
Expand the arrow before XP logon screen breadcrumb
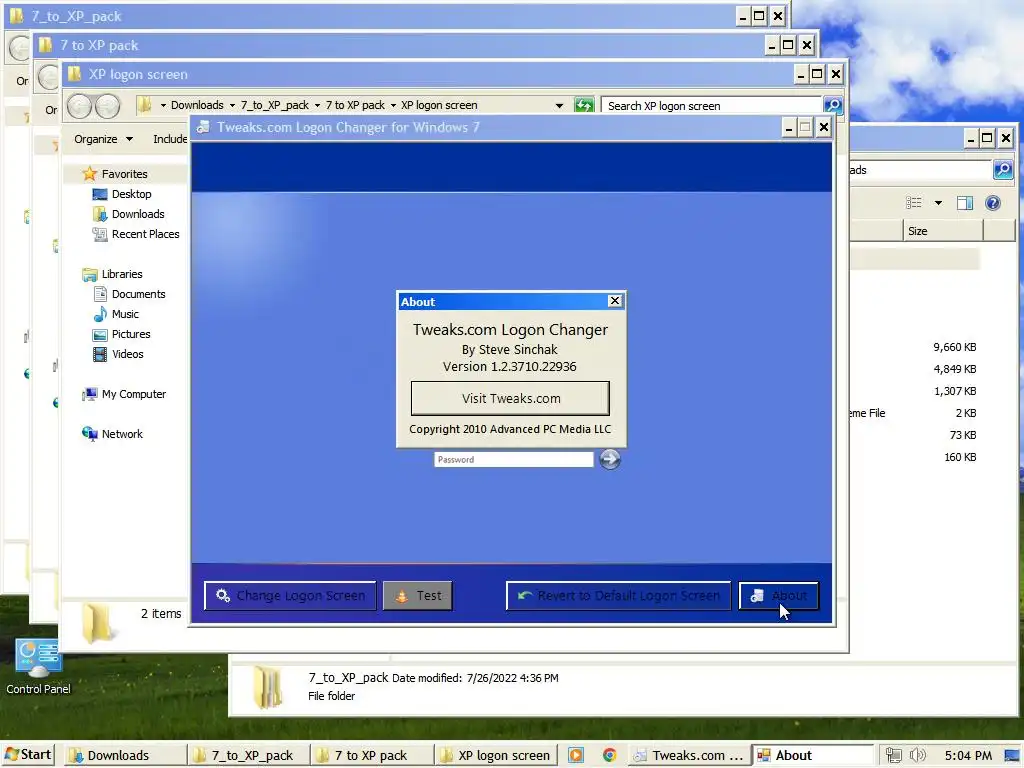393,105
